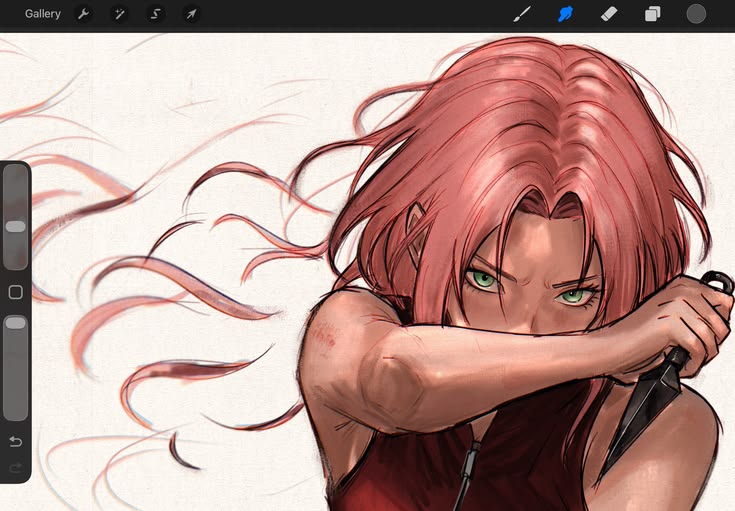The height and width of the screenshot is (511, 735).
Task: Undo the last stroke
Action: pos(15,441)
